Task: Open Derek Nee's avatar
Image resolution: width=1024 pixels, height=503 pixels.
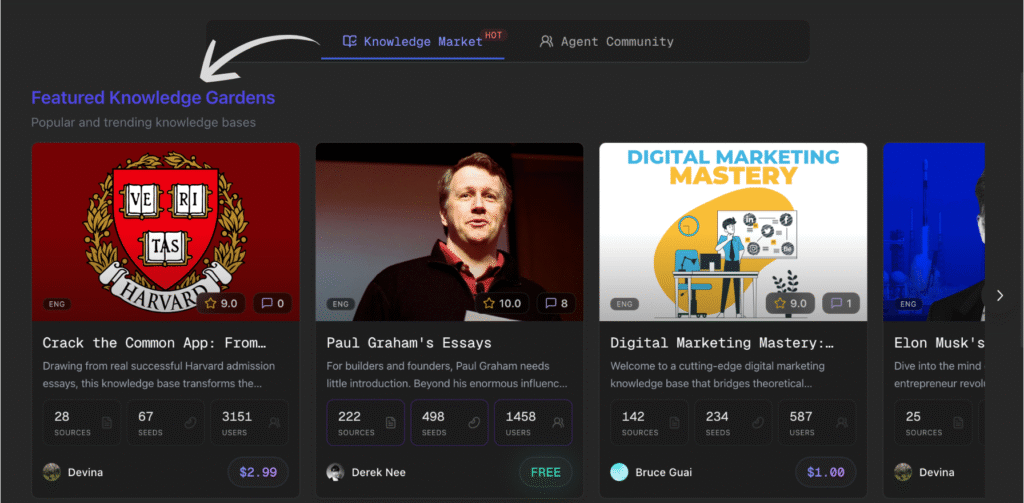Action: coord(336,472)
